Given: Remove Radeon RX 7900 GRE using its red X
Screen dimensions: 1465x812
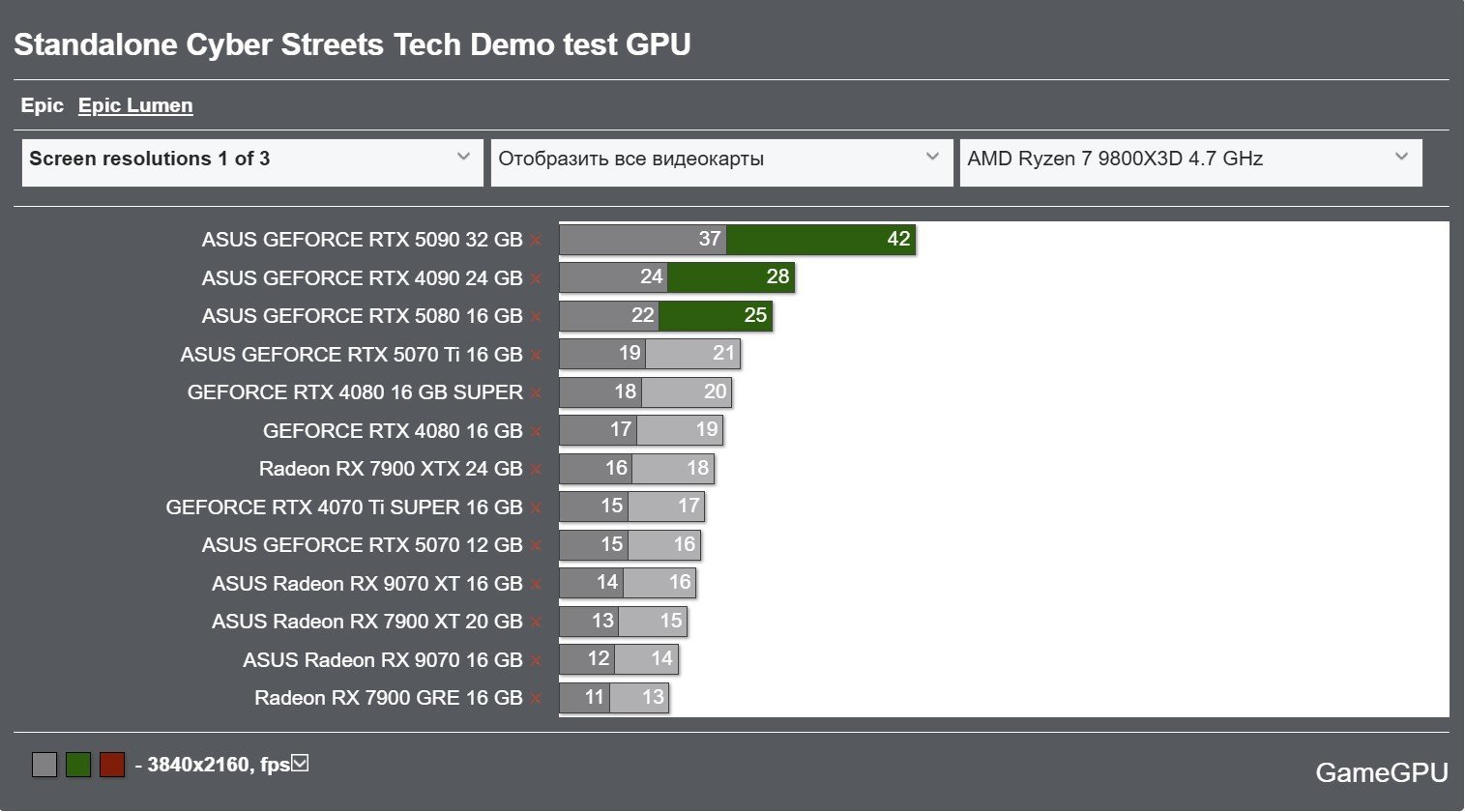Looking at the screenshot, I should tap(536, 699).
